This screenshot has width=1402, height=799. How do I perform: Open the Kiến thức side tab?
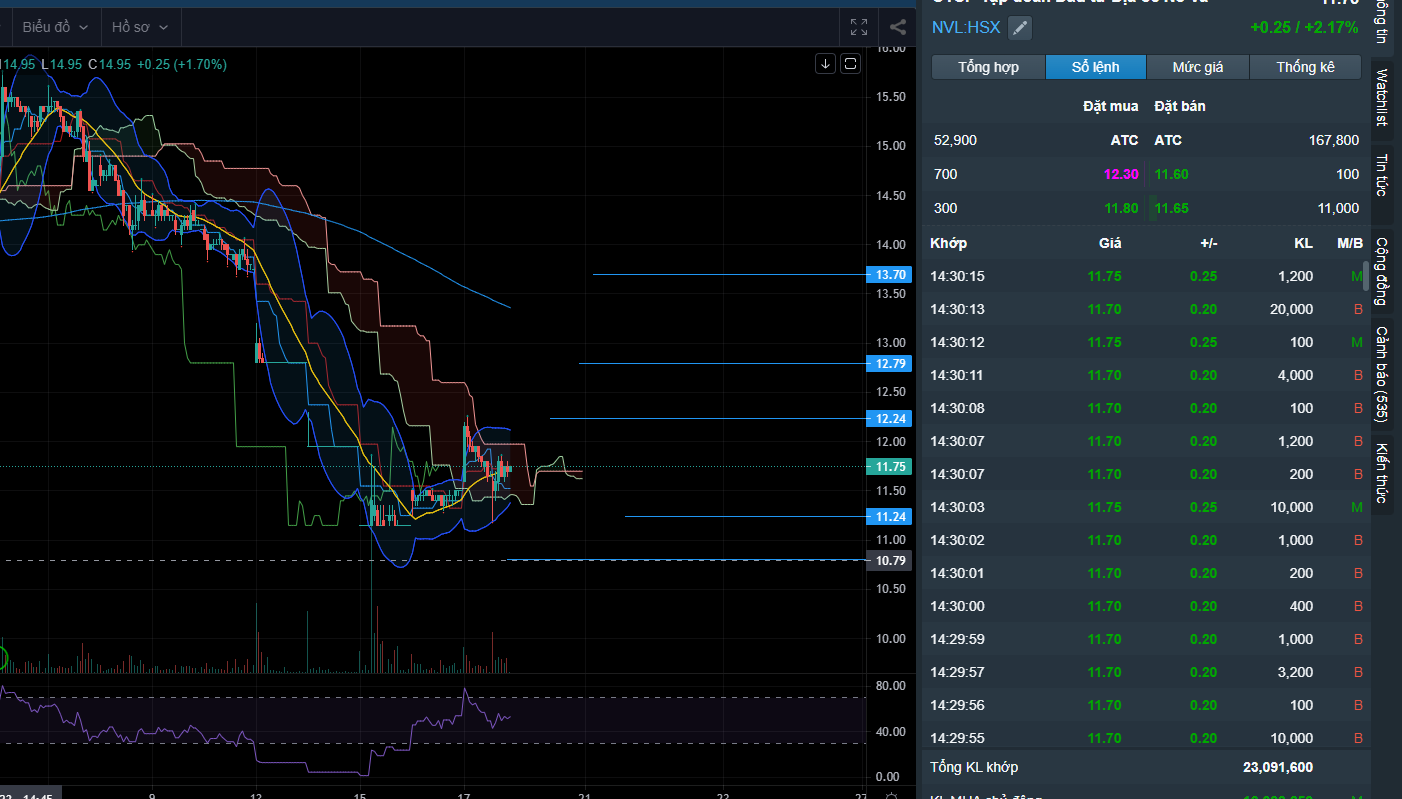point(1382,472)
